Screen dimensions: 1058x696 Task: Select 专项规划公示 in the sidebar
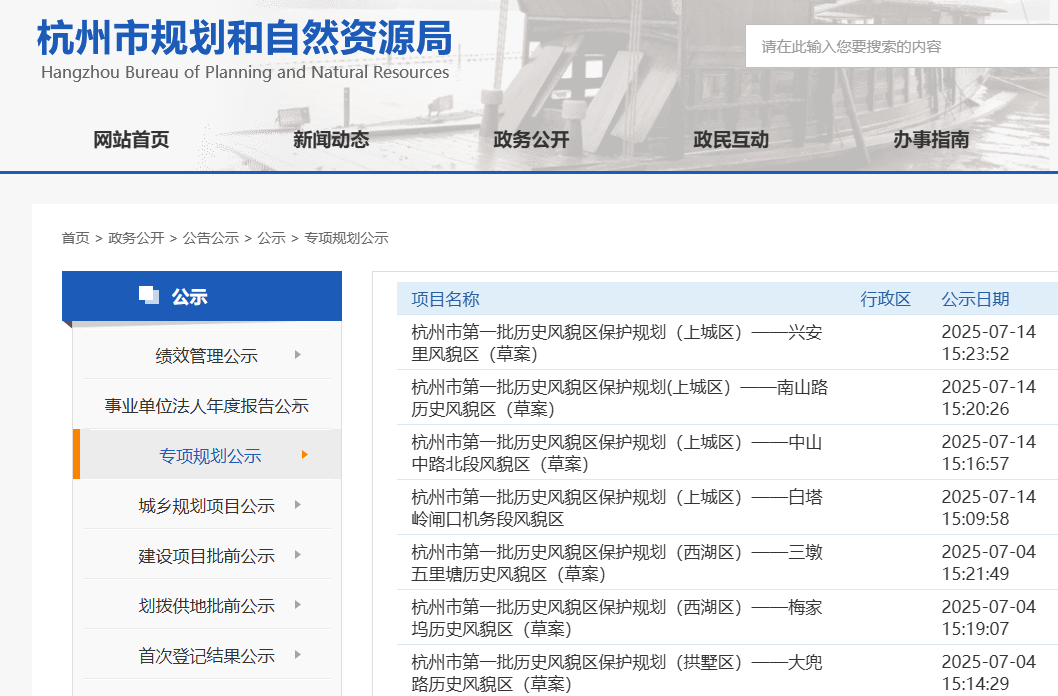210,455
